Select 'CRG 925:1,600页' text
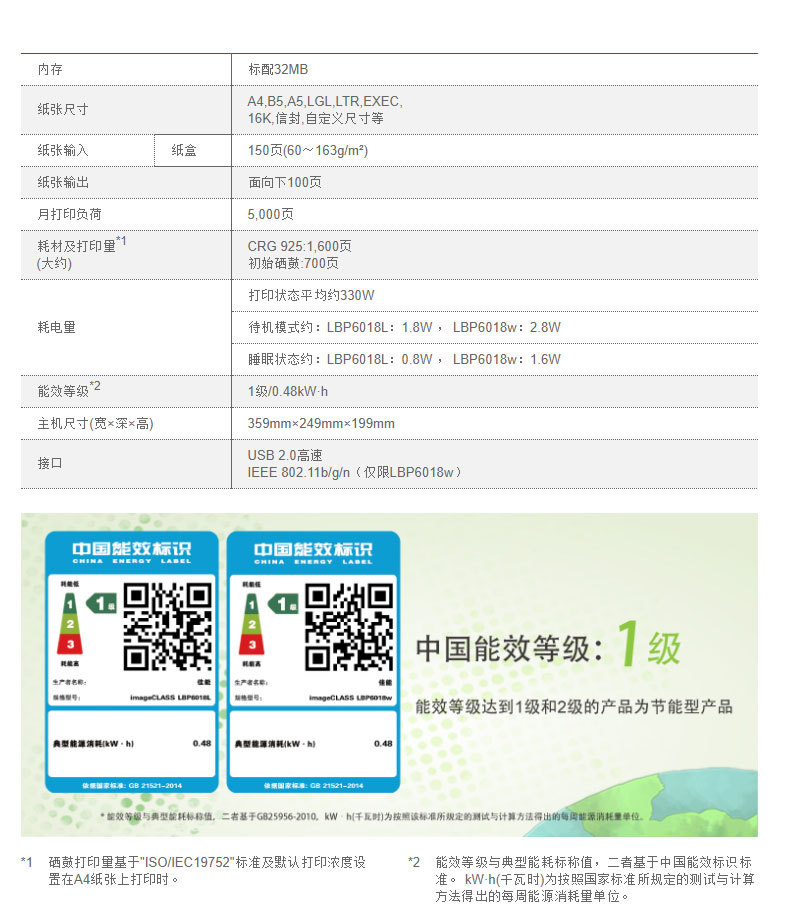790x913 pixels. point(300,246)
